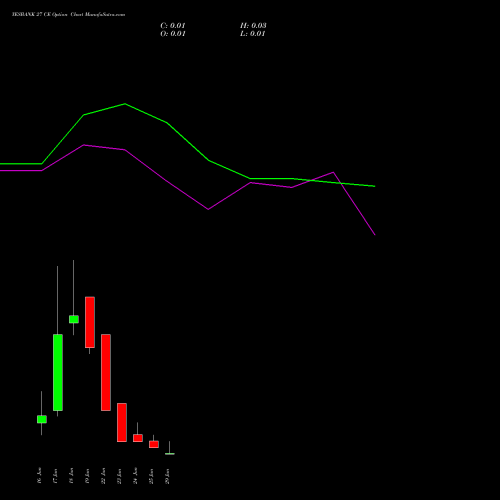Viewport: 500px width, 500px height.
Task: Click the date label starting with 22
Action: pos(103,476)
